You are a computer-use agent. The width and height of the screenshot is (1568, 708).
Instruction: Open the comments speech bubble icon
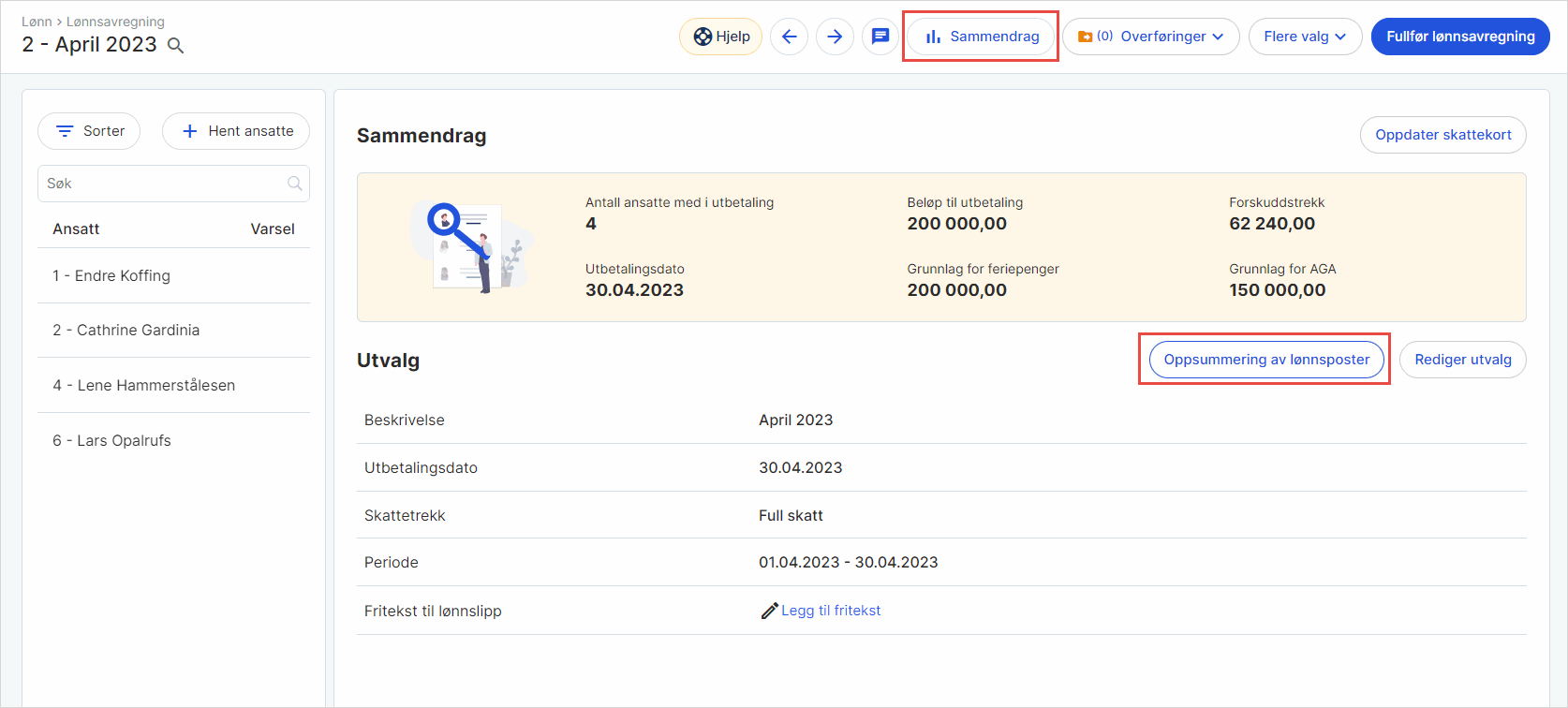880,37
